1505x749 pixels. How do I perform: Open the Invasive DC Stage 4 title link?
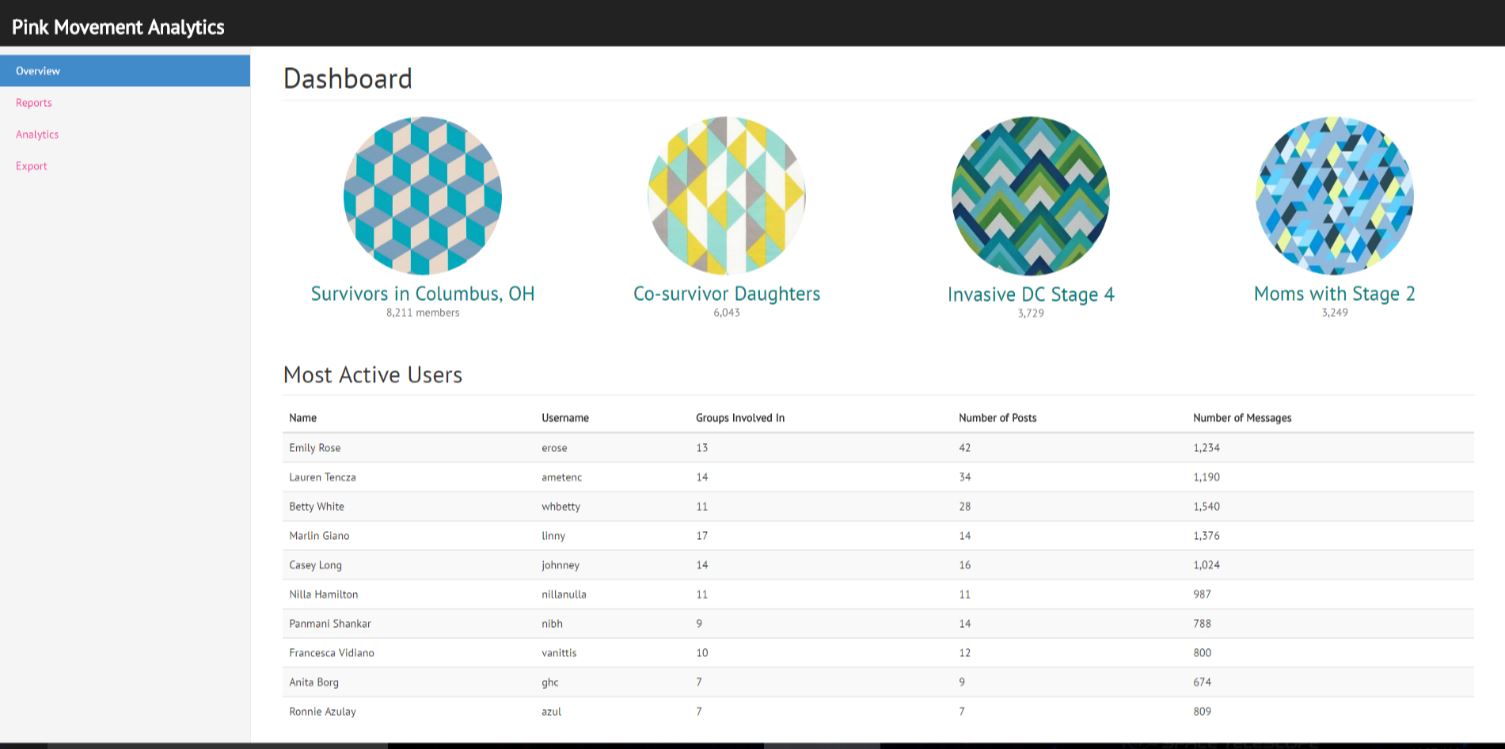point(1030,295)
